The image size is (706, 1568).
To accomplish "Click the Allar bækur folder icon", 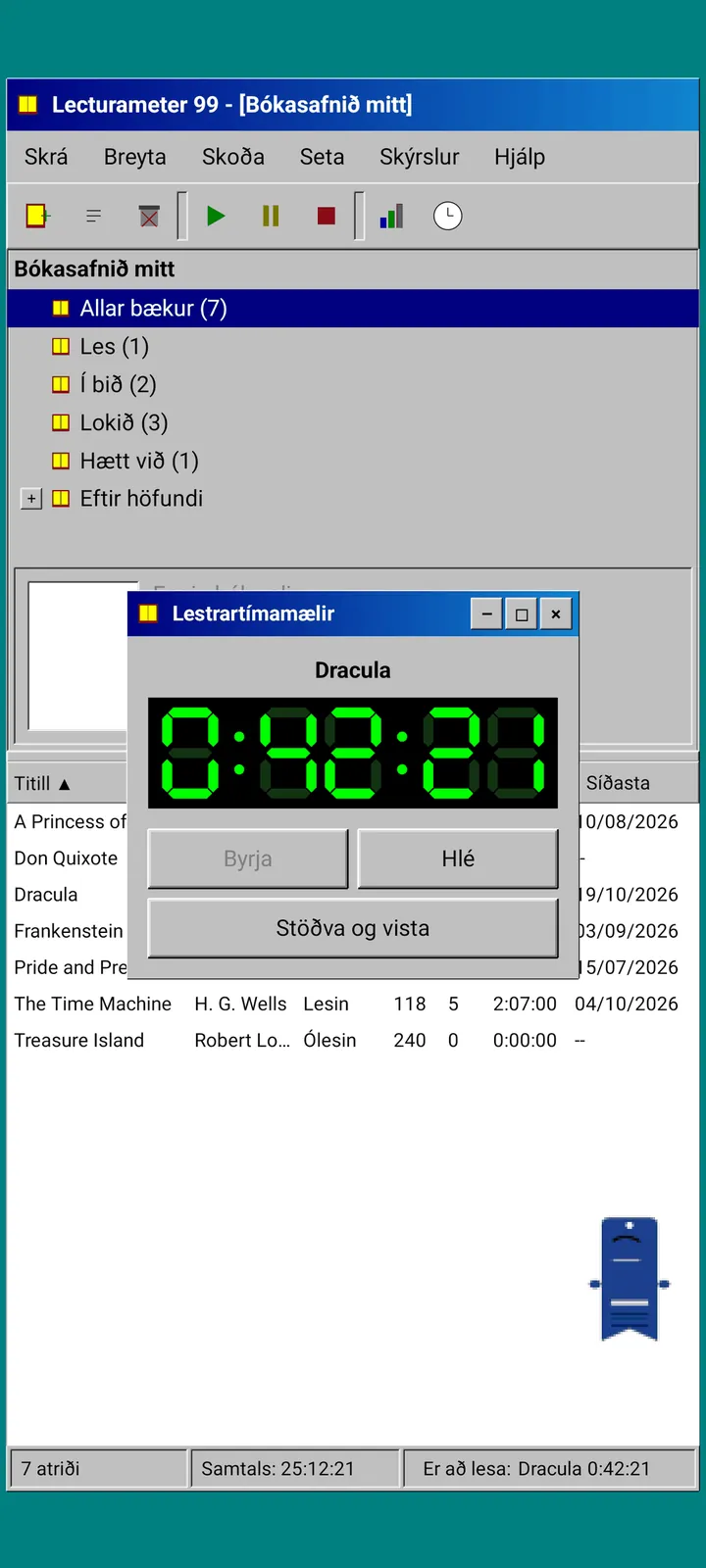I will coord(61,308).
